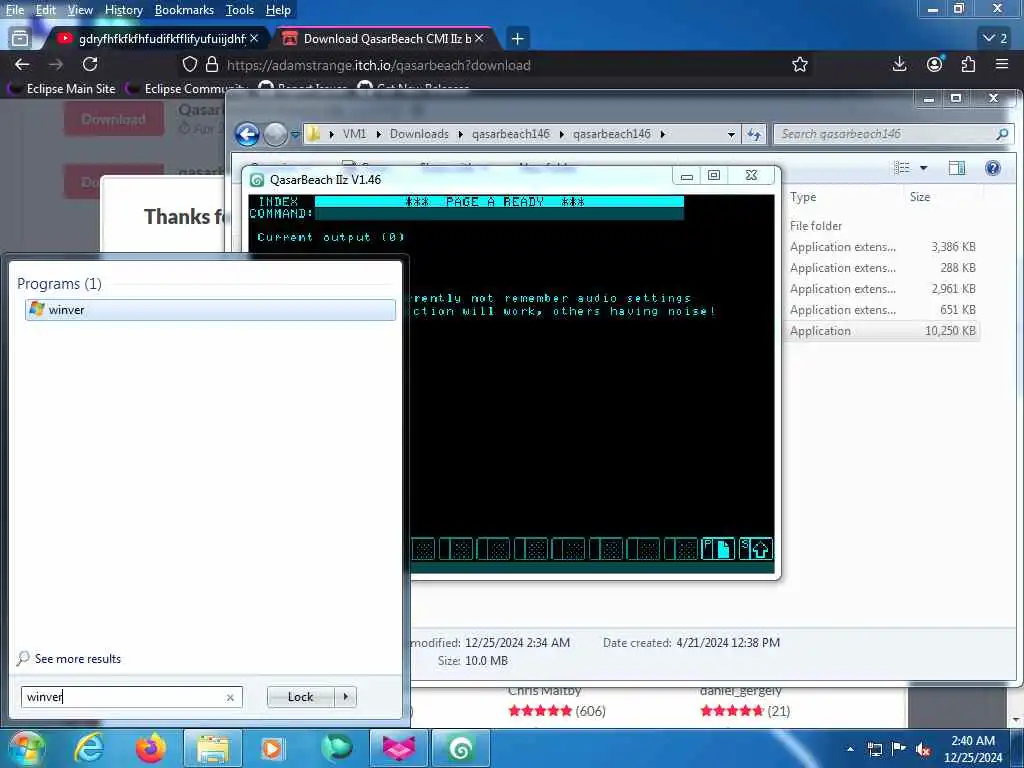Open the Firefox account icon
Screen dimensions: 1024x768
tap(935, 64)
